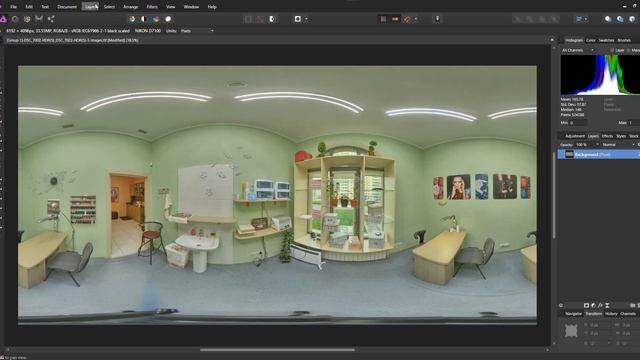
Task: Click the Background layer thumbnail
Action: tap(569, 154)
